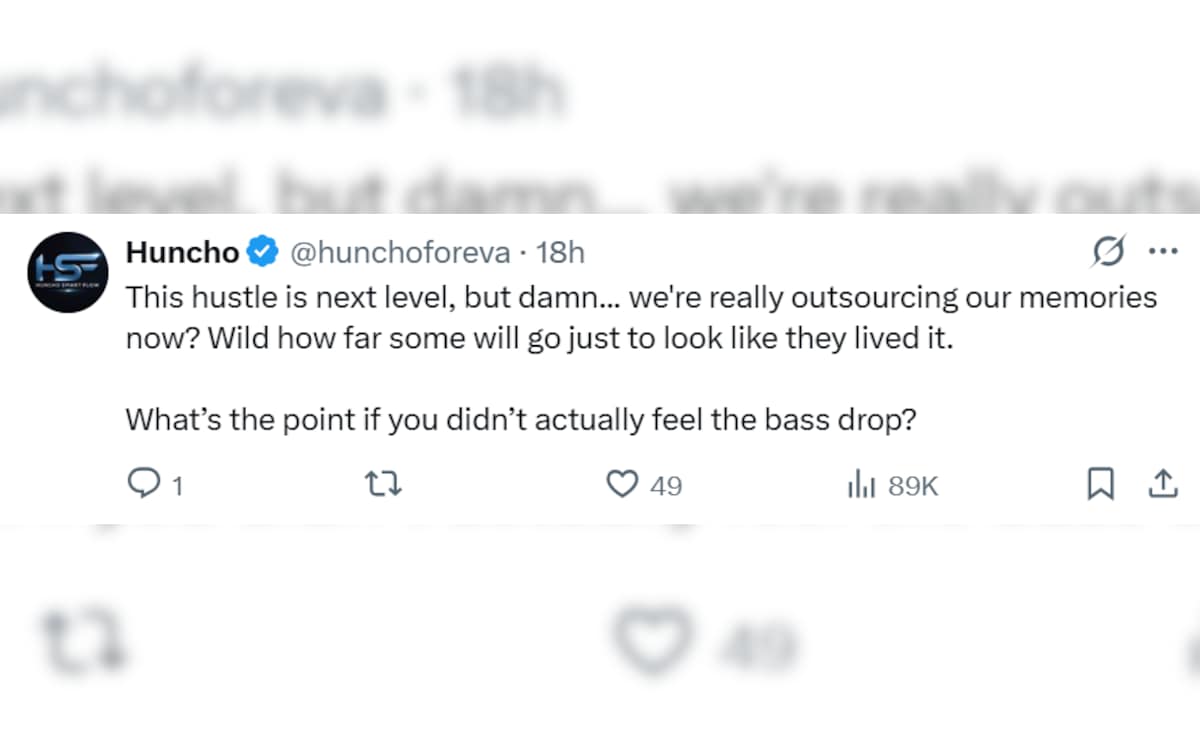The height and width of the screenshot is (738, 1200).
Task: Open the Huncho display name profile link
Action: tap(182, 253)
